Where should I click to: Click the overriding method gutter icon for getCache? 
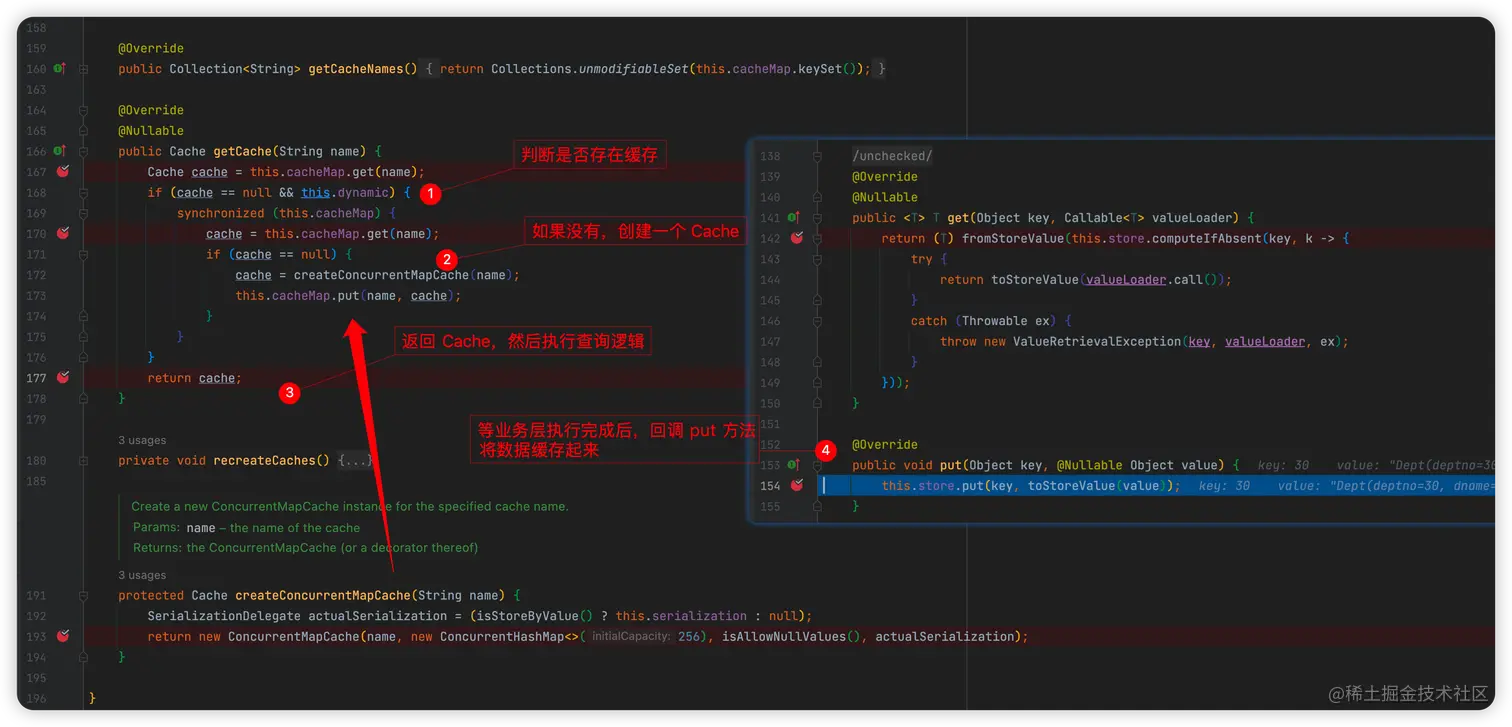[59, 151]
